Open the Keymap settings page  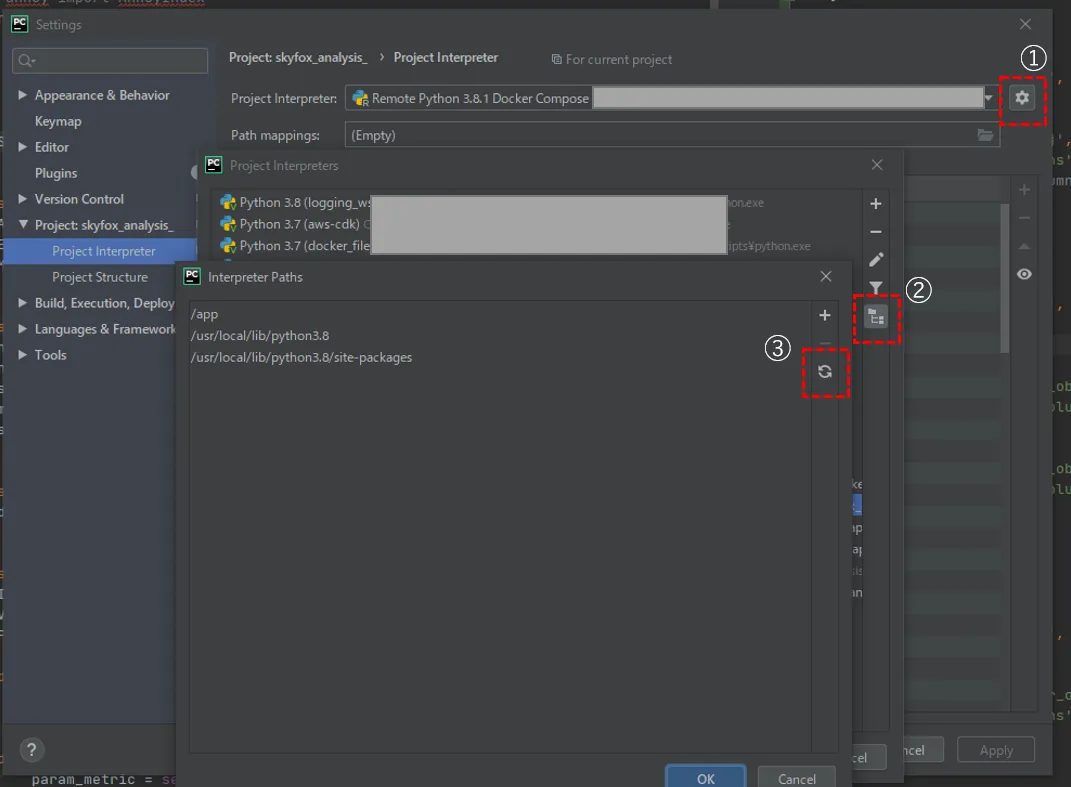click(x=58, y=121)
